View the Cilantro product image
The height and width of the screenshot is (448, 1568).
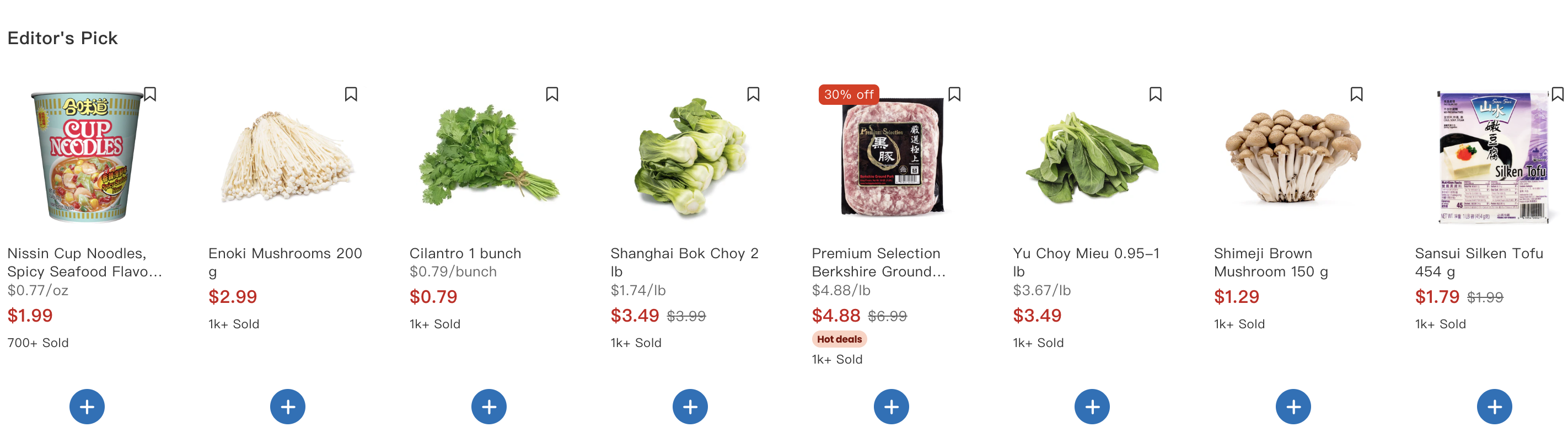[x=489, y=156]
